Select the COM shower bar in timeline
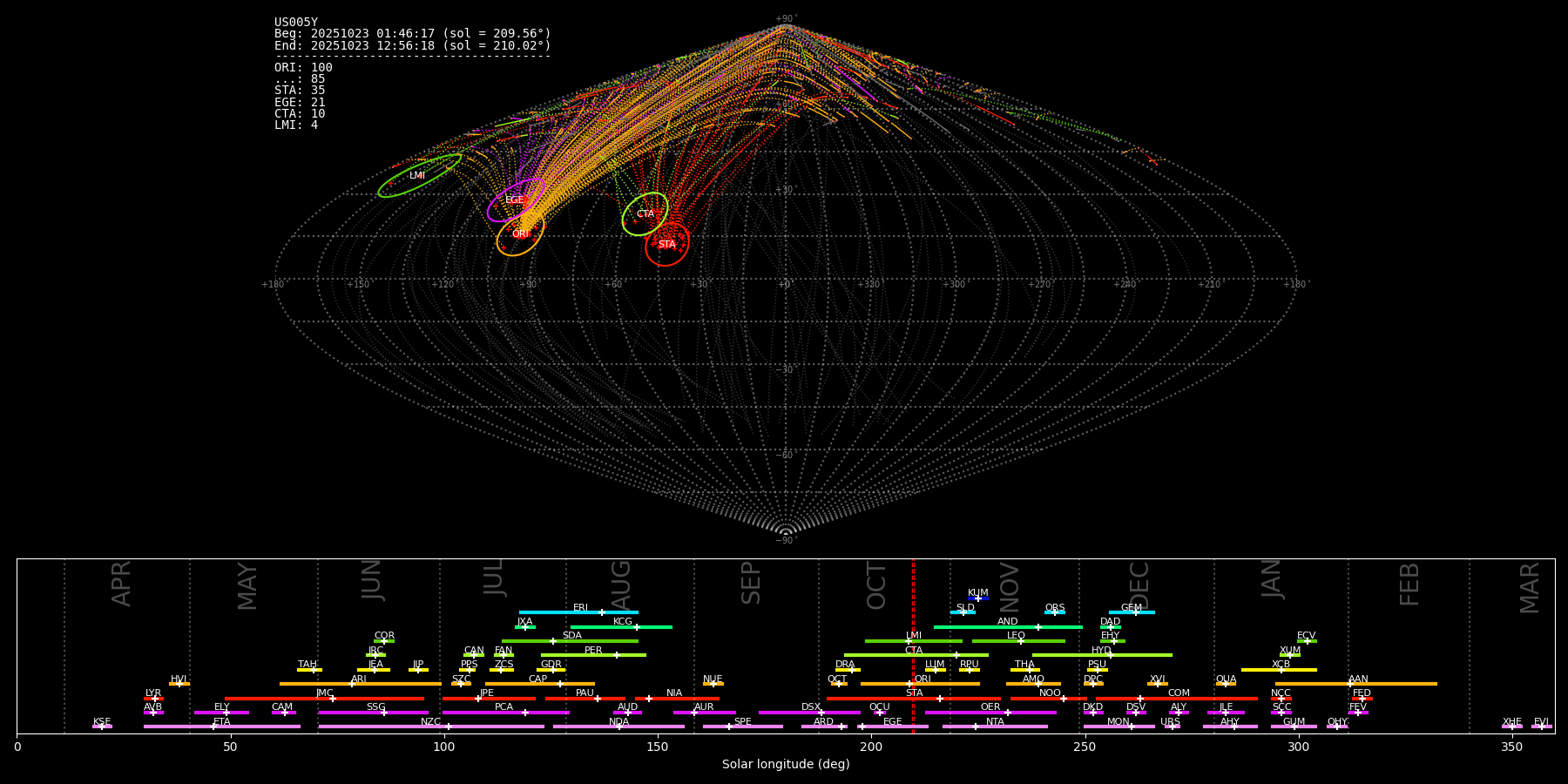This screenshot has height=784, width=1568. pos(1178,699)
